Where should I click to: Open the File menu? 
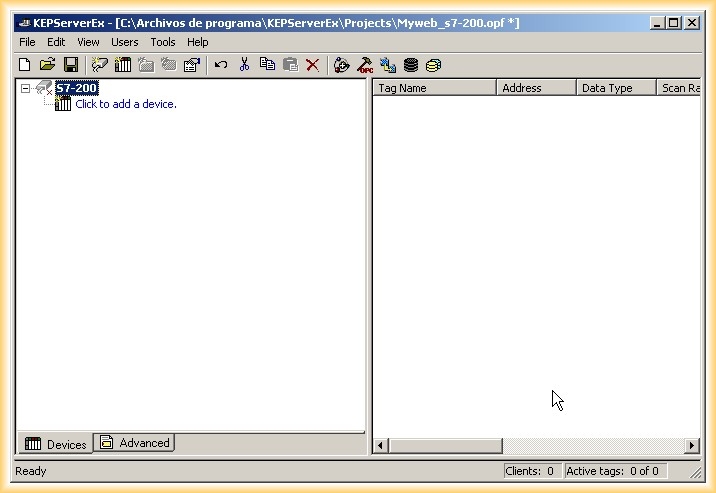27,42
